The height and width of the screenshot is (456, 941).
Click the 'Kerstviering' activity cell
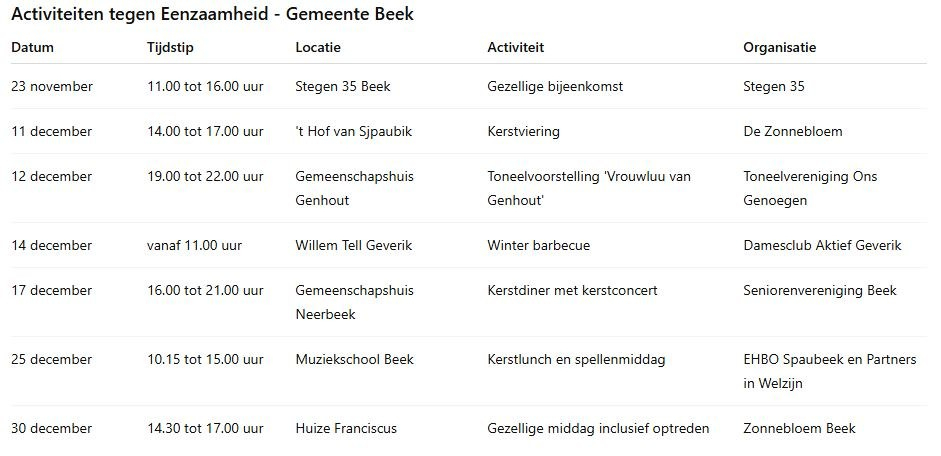[x=523, y=131]
